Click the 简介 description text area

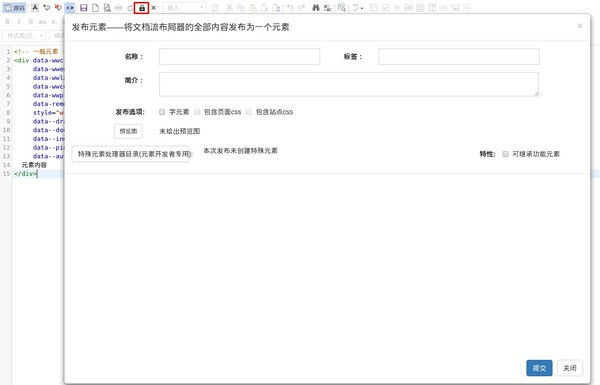click(349, 84)
